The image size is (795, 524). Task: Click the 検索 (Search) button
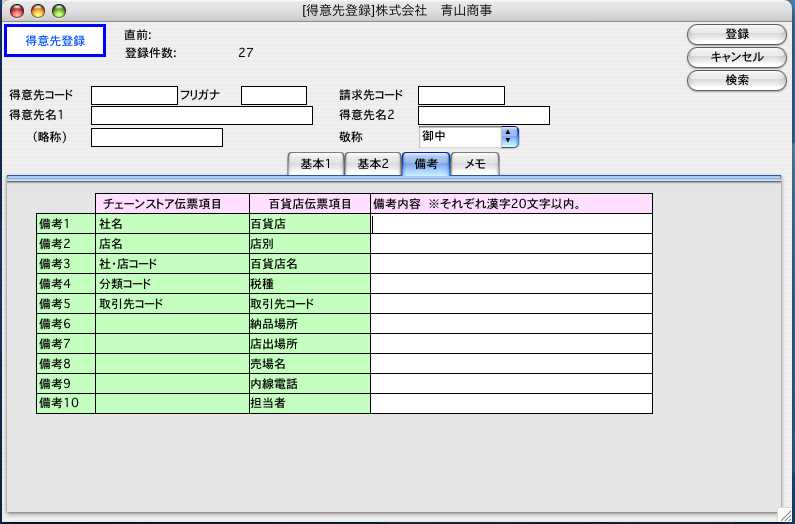point(736,79)
